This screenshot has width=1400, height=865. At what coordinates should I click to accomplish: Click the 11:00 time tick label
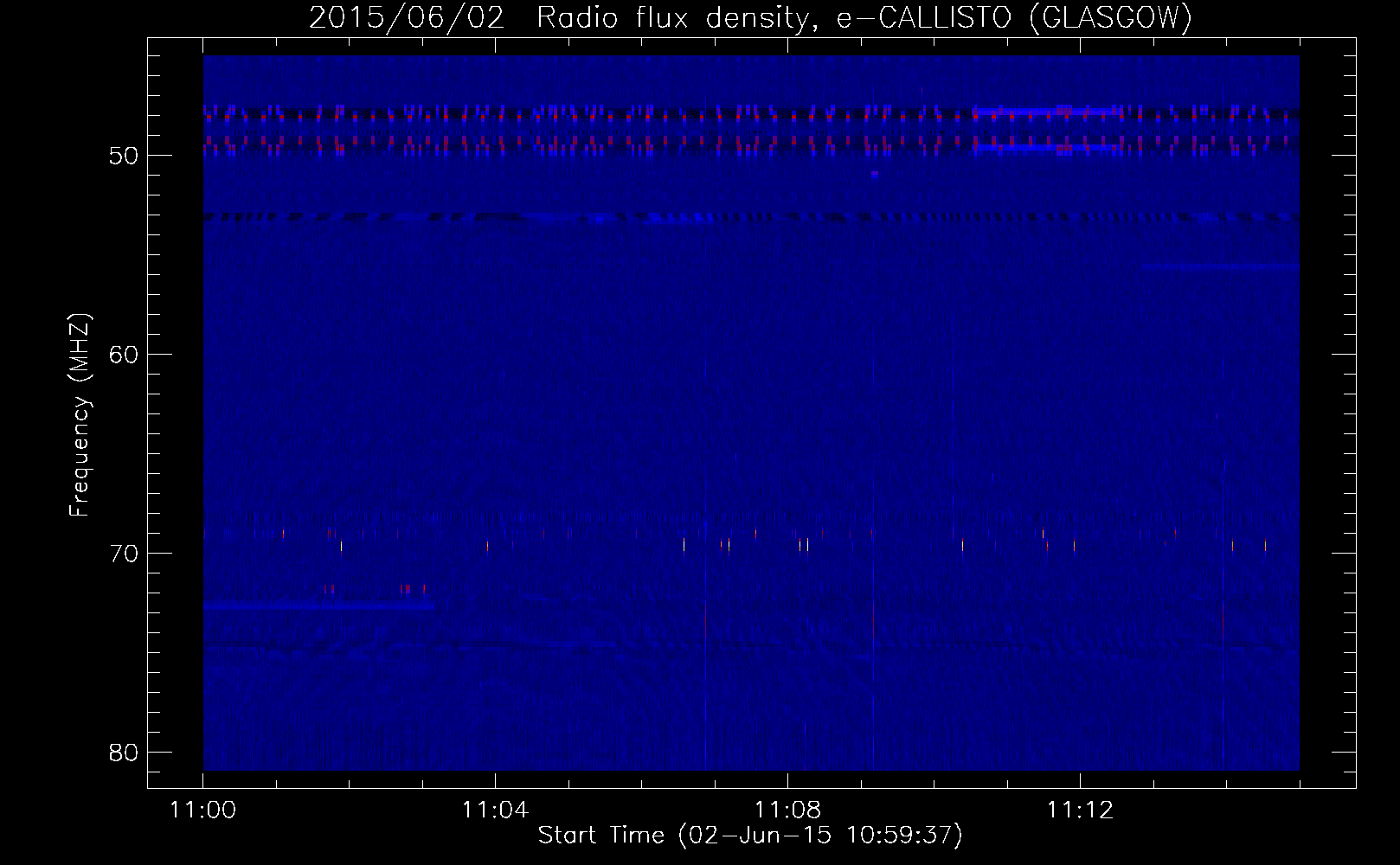click(203, 811)
